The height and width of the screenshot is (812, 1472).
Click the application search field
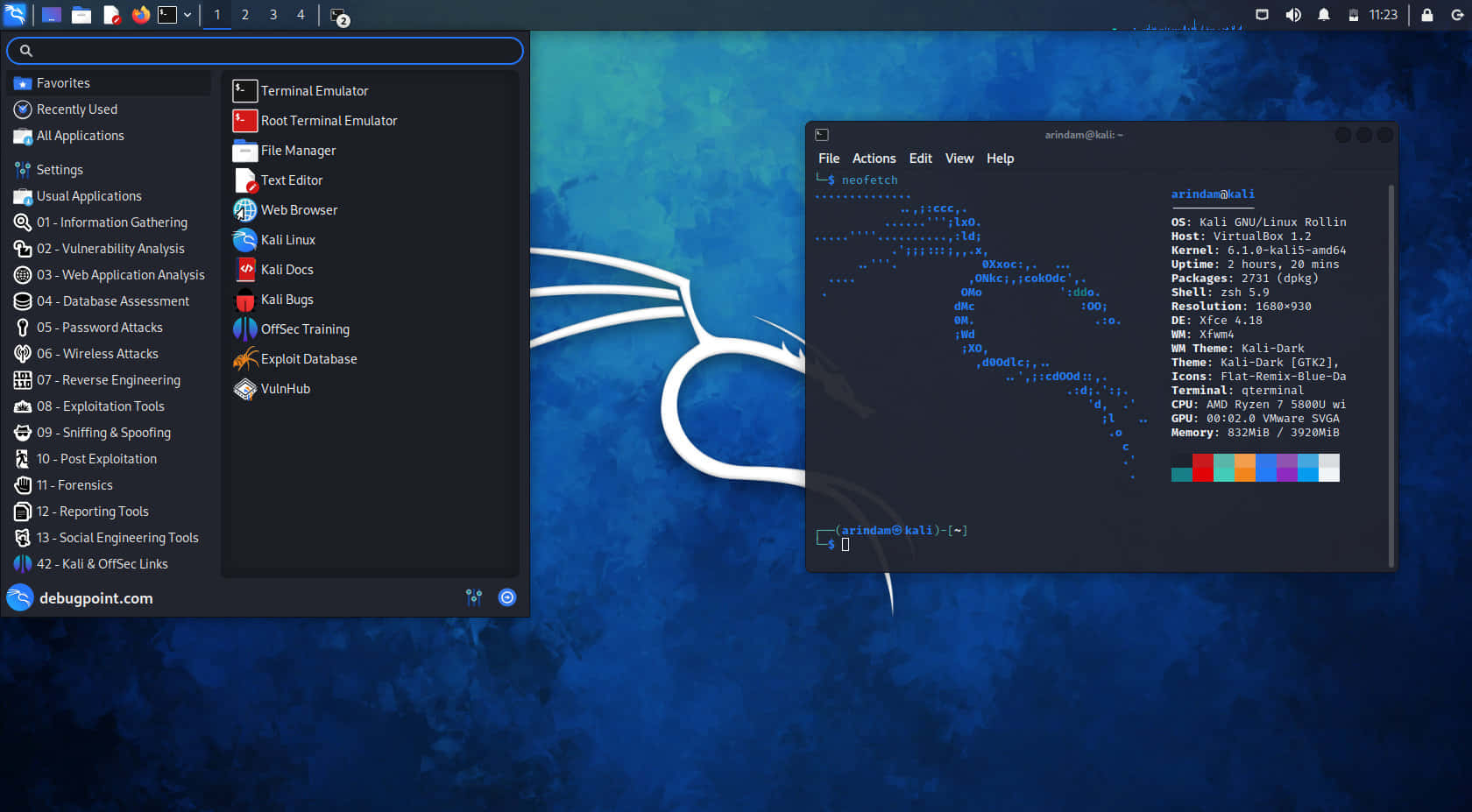coord(263,51)
